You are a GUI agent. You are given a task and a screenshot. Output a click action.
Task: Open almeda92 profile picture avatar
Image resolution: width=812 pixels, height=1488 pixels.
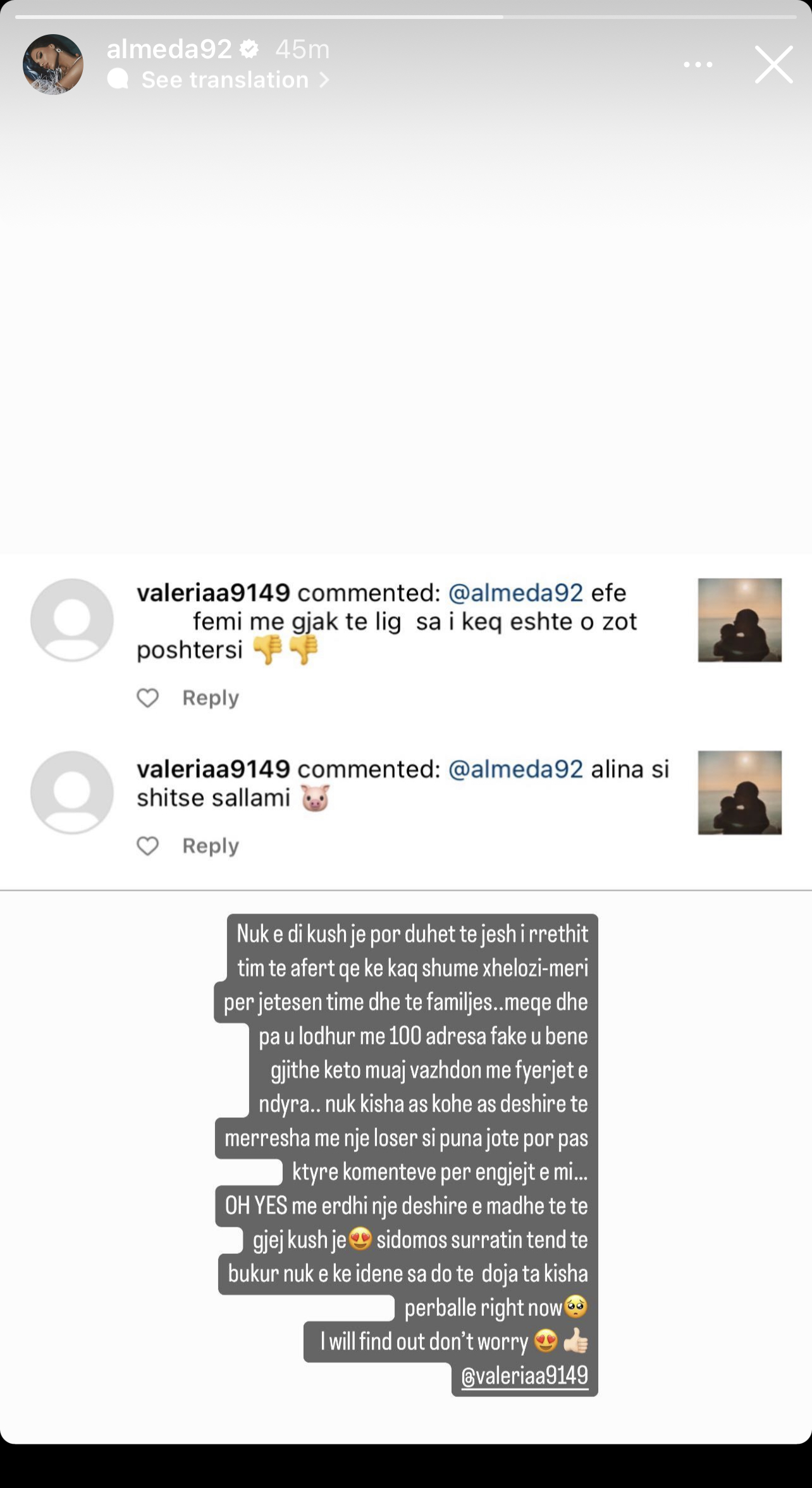53,65
